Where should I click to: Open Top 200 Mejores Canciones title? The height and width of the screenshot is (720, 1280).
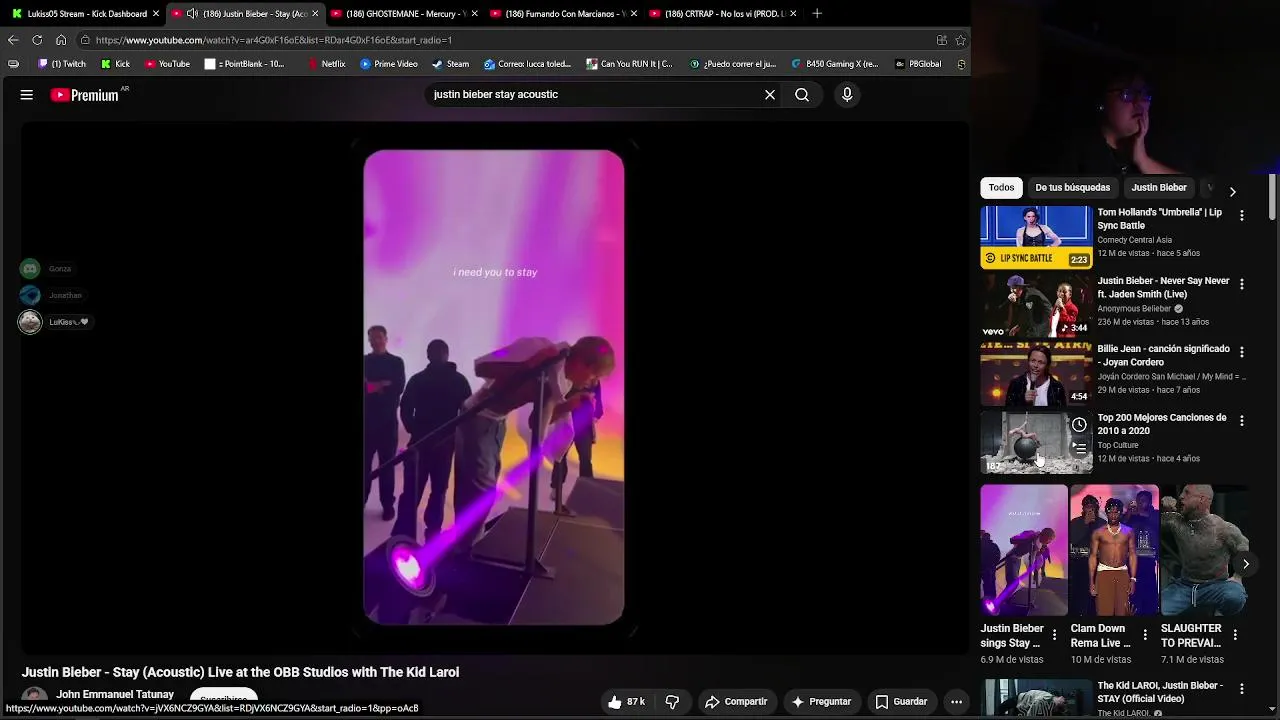pos(1162,424)
